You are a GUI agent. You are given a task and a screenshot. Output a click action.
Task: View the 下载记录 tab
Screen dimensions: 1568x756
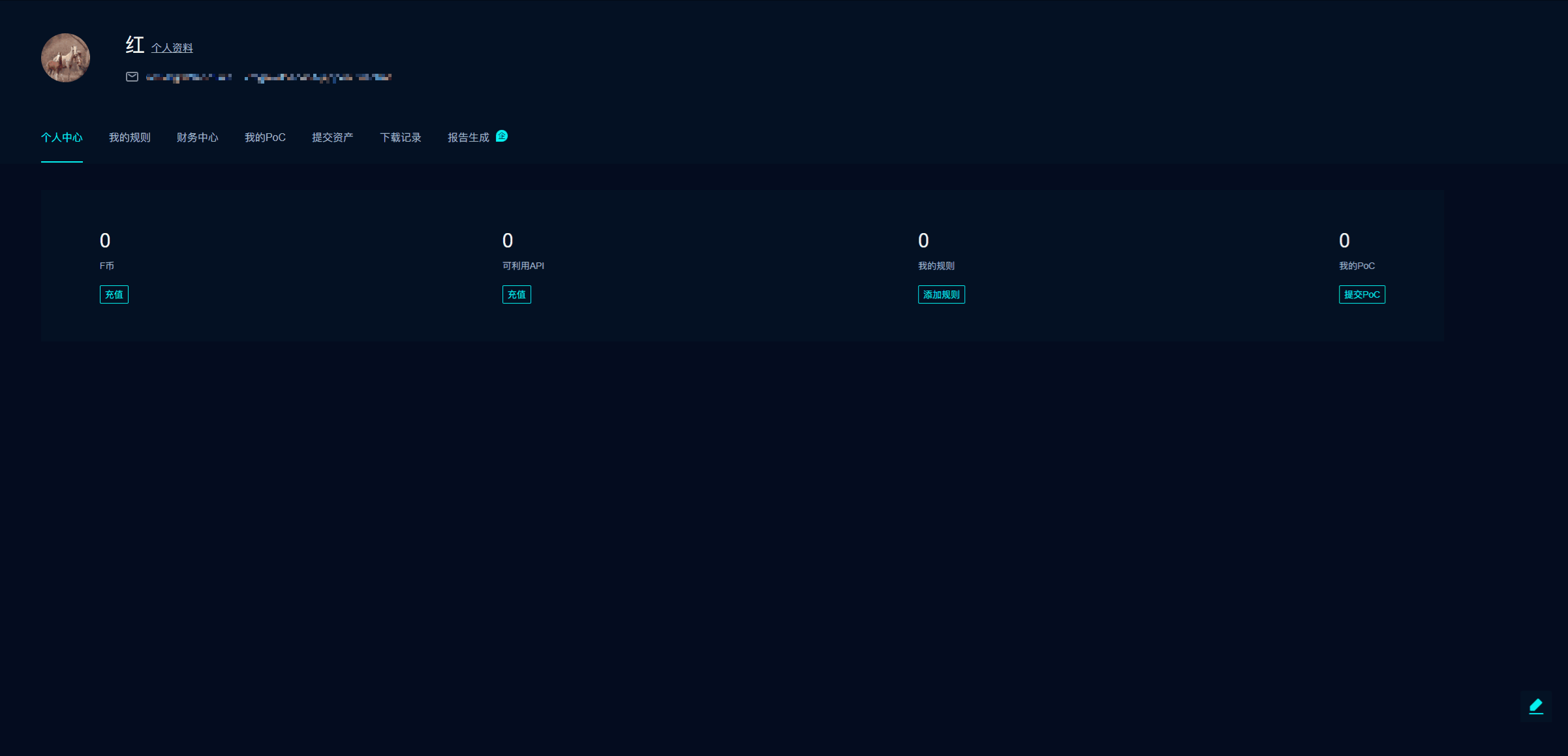(400, 137)
